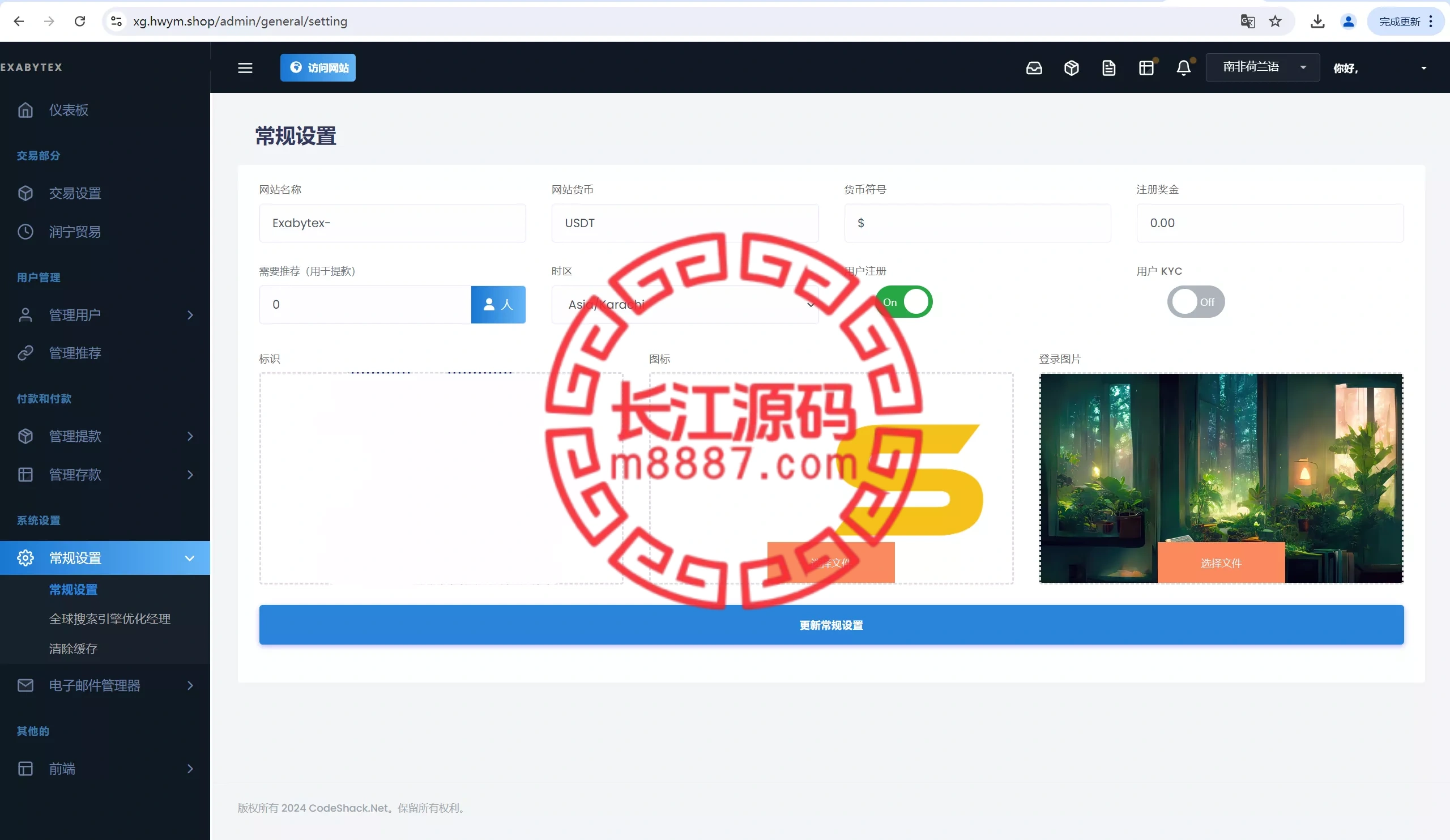Open the document file icon in header
1450x840 pixels.
(x=1109, y=68)
